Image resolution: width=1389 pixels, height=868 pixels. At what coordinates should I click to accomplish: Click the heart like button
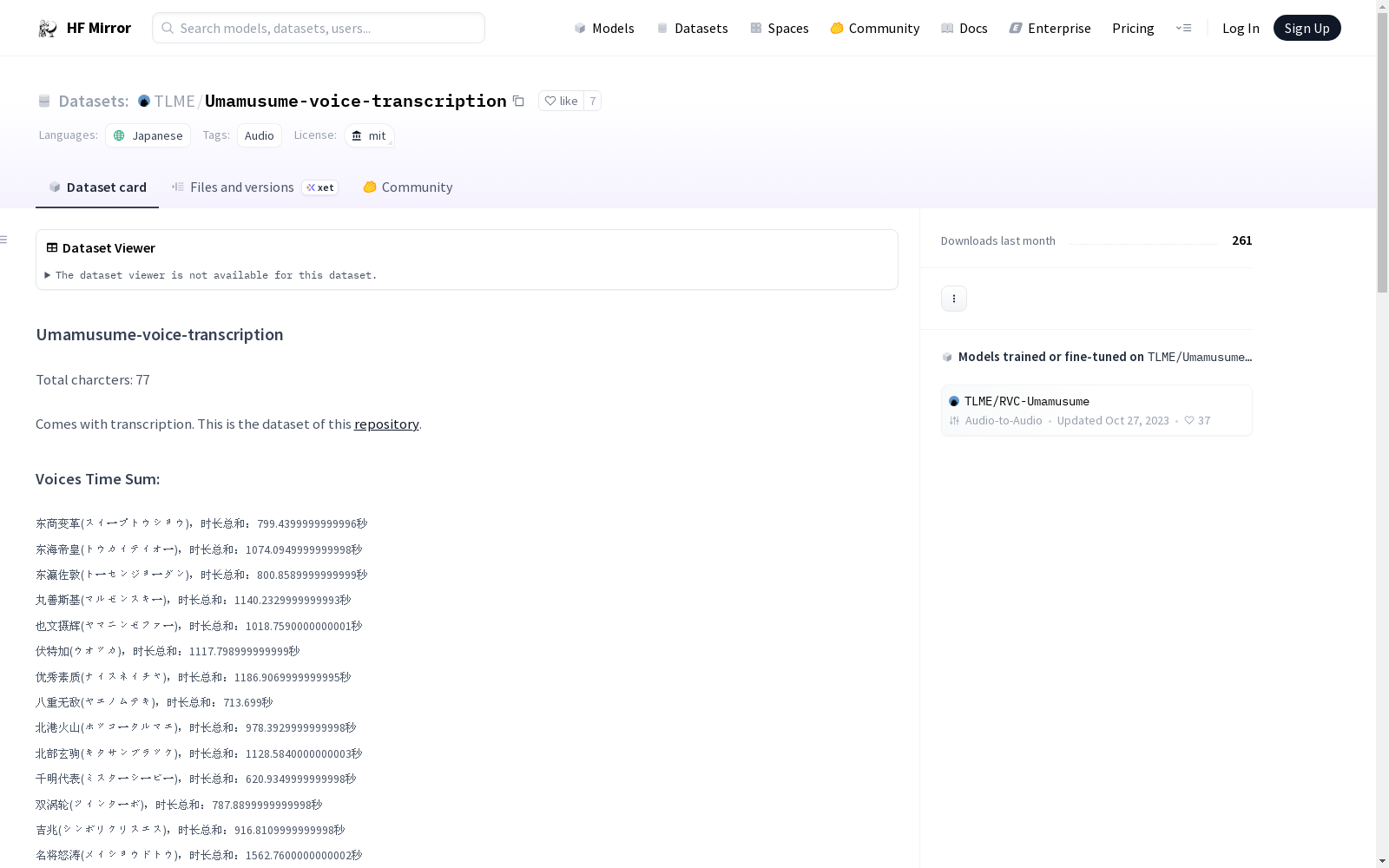coord(561,101)
